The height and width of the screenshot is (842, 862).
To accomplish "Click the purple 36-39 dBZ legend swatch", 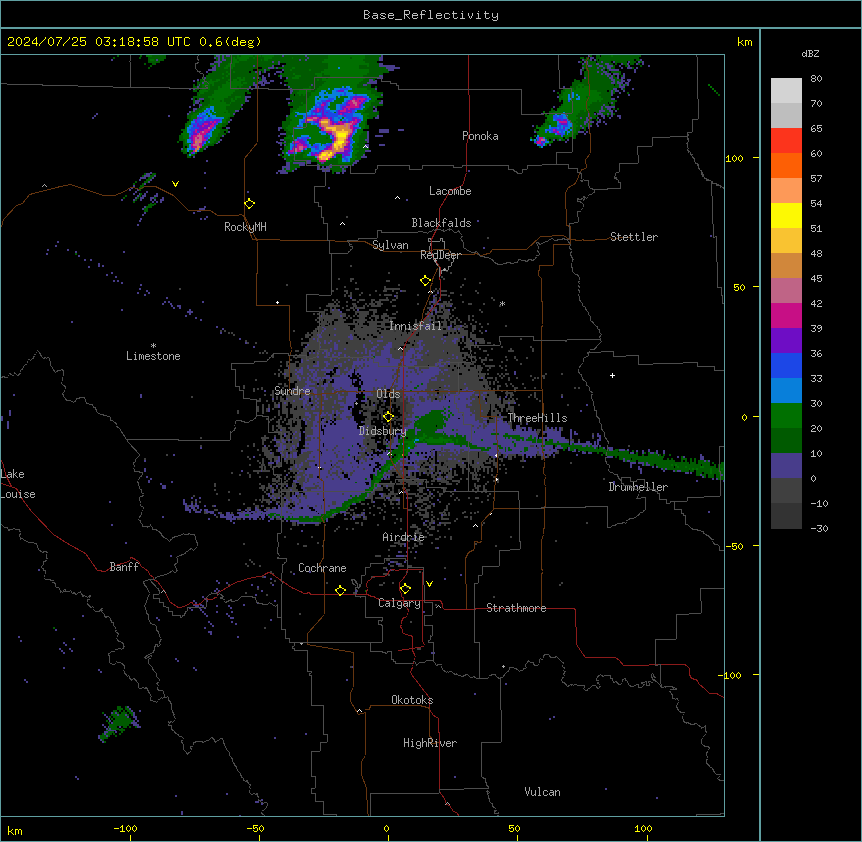I will (x=786, y=341).
